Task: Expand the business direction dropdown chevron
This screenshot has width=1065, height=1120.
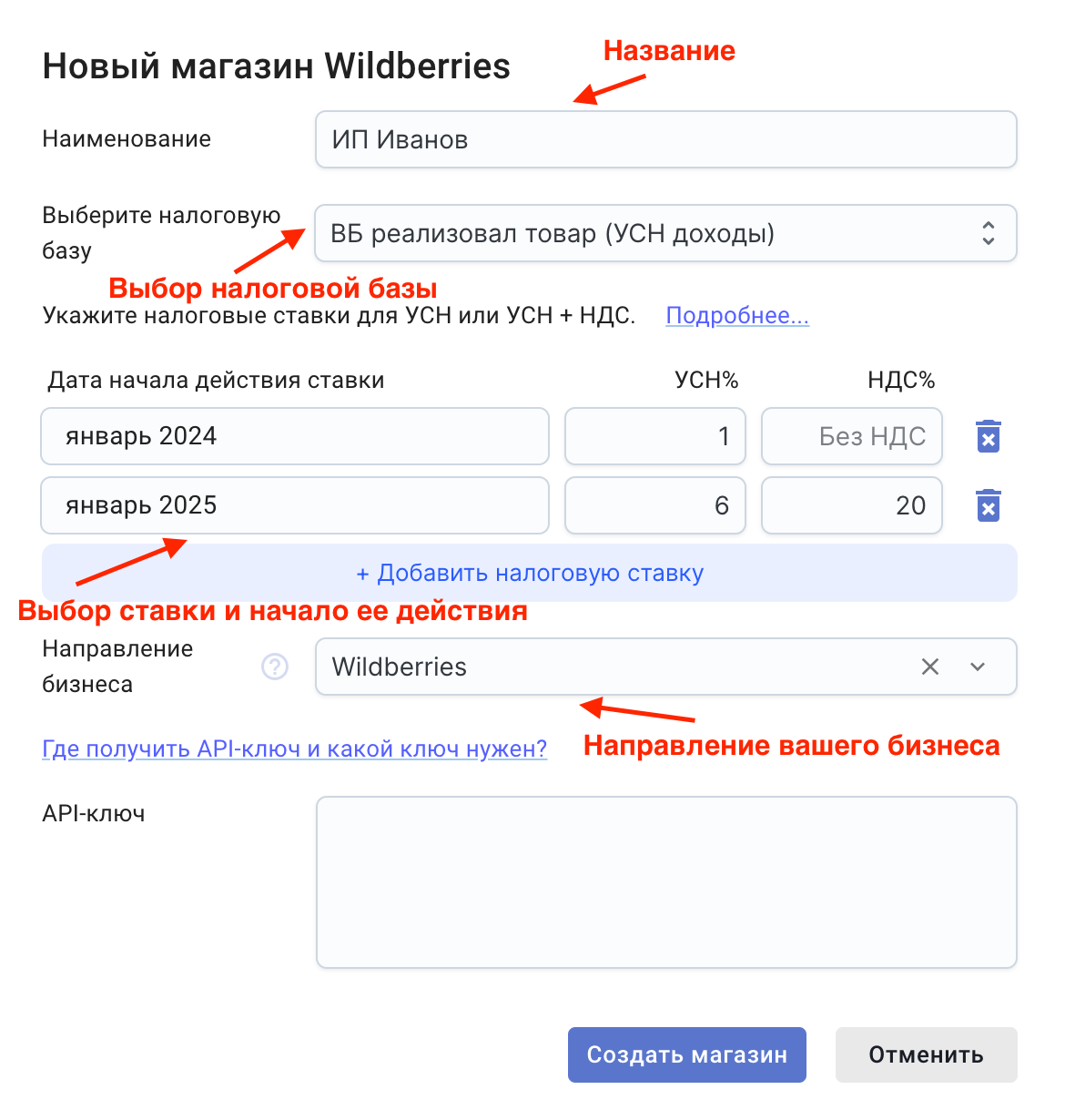Action: coord(978,667)
